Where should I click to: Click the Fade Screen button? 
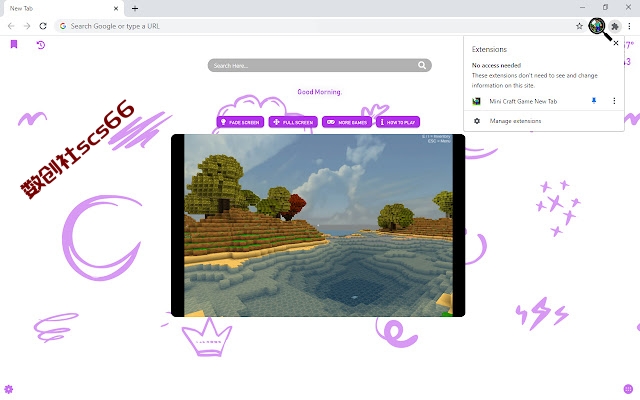tap(240, 122)
